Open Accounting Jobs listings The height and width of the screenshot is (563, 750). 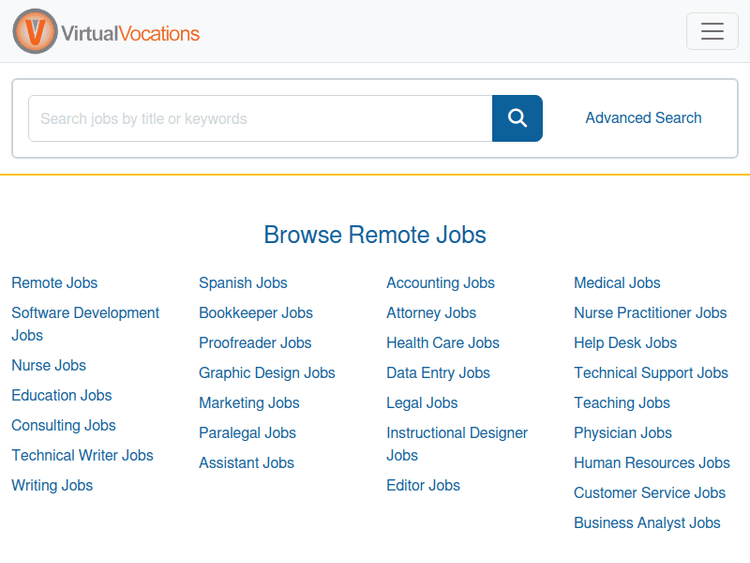(440, 283)
